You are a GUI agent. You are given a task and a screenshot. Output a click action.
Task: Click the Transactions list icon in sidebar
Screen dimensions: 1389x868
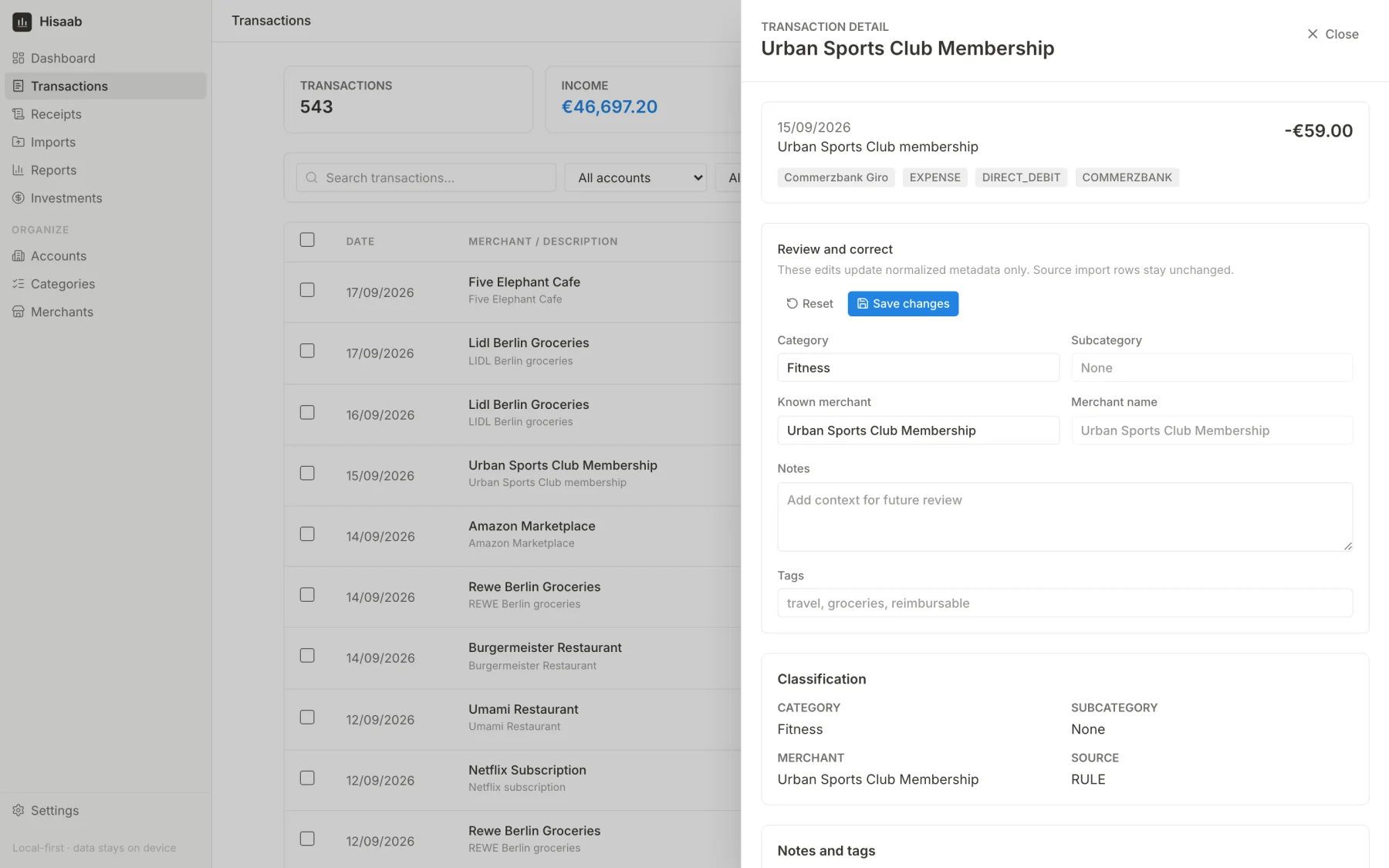coord(19,86)
